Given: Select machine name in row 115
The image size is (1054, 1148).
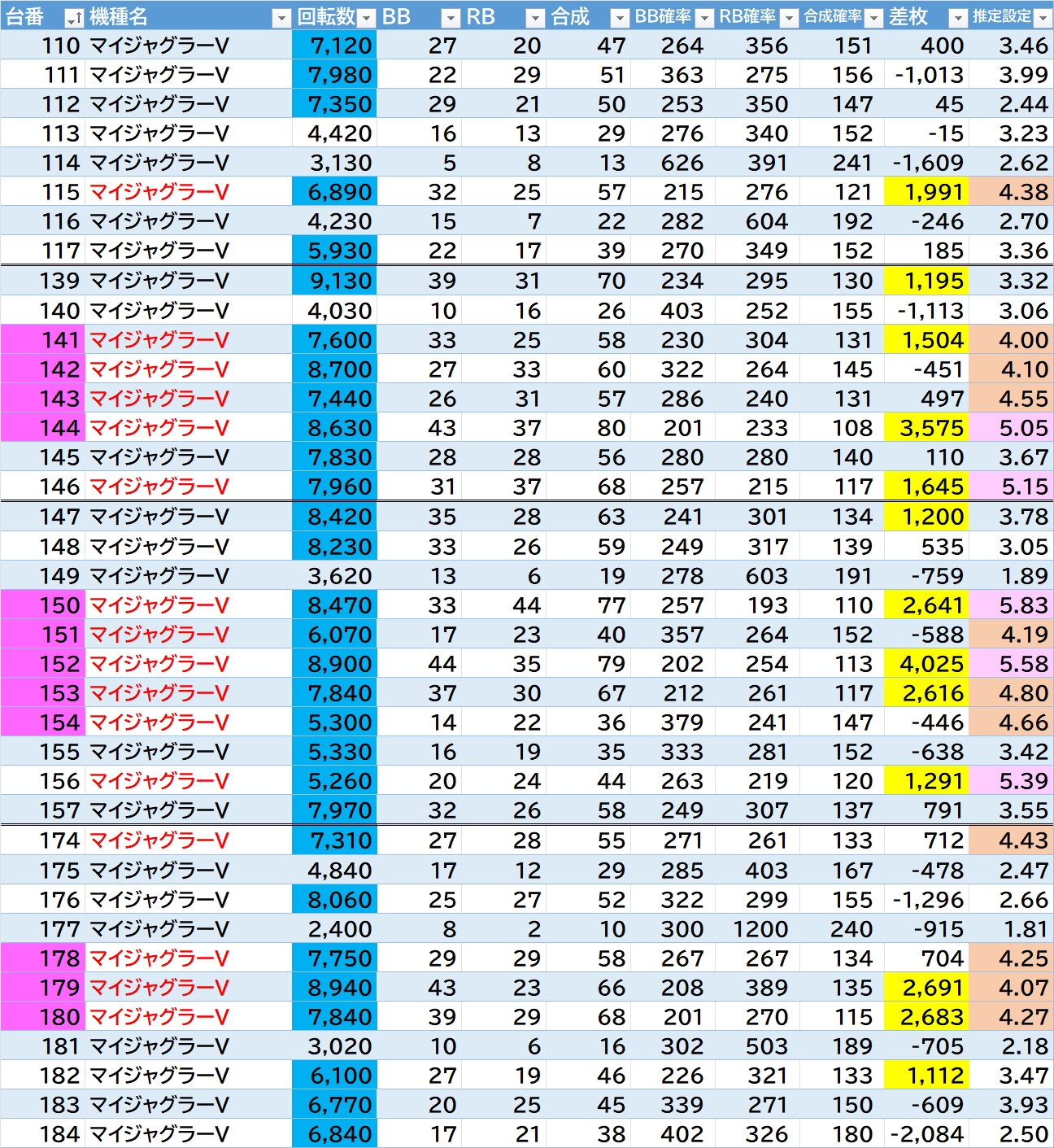Looking at the screenshot, I should coord(189,192).
